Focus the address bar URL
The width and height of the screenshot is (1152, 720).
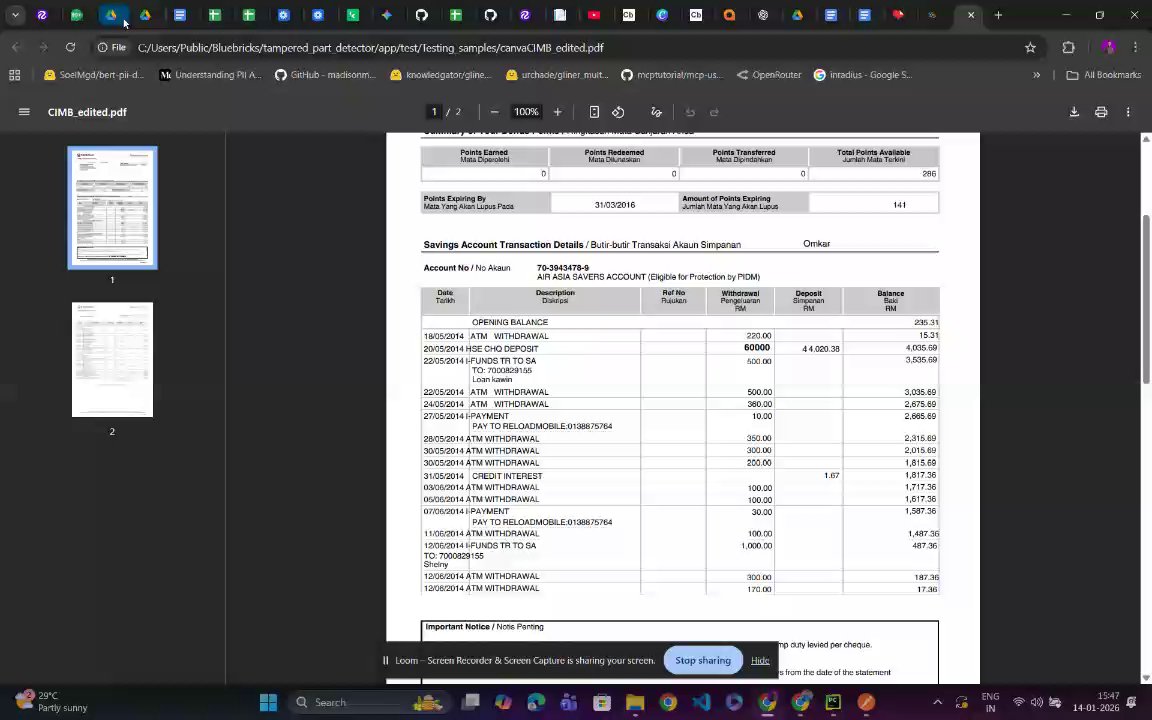(370, 48)
